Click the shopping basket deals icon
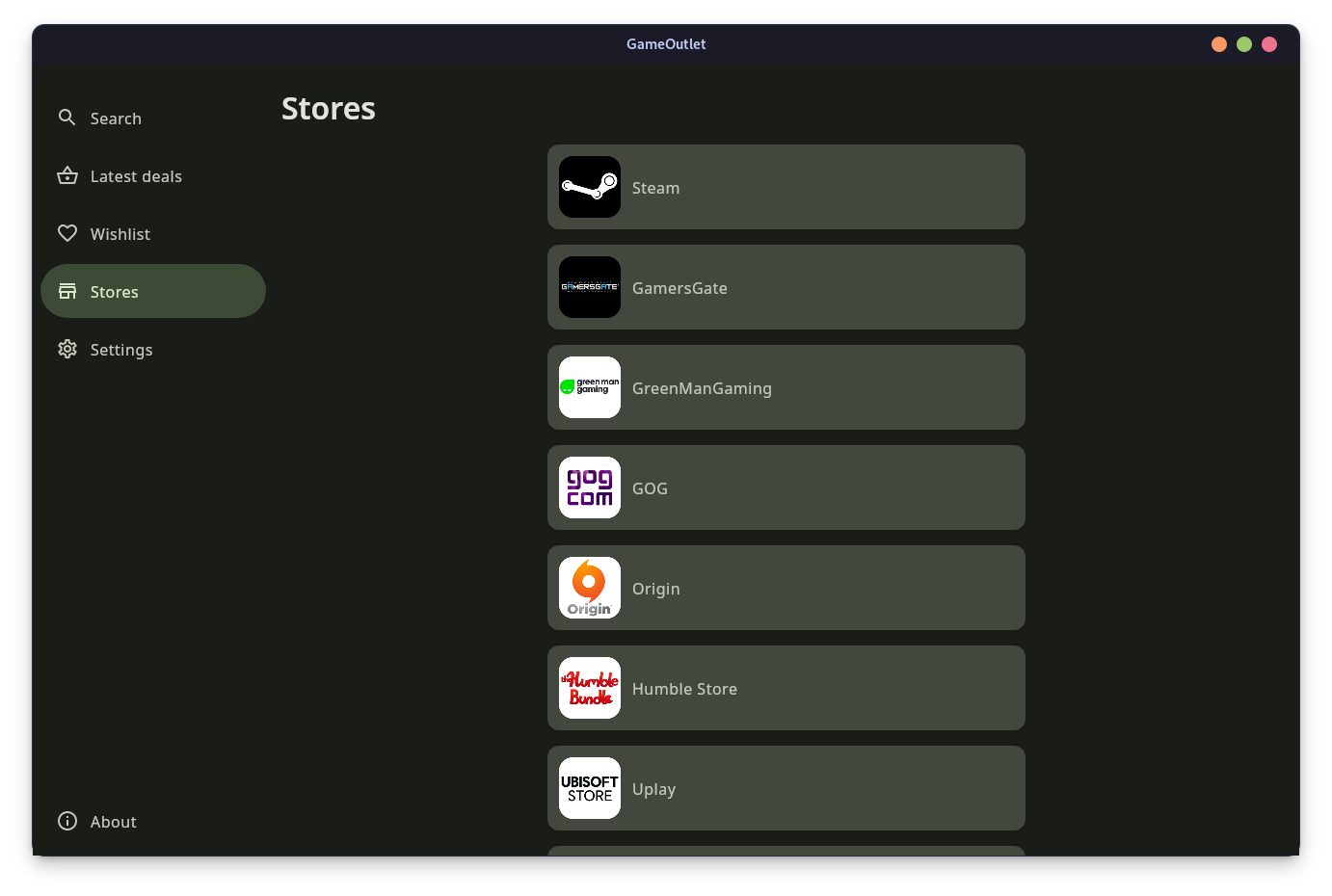Viewport: 1332px width, 896px height. [67, 175]
